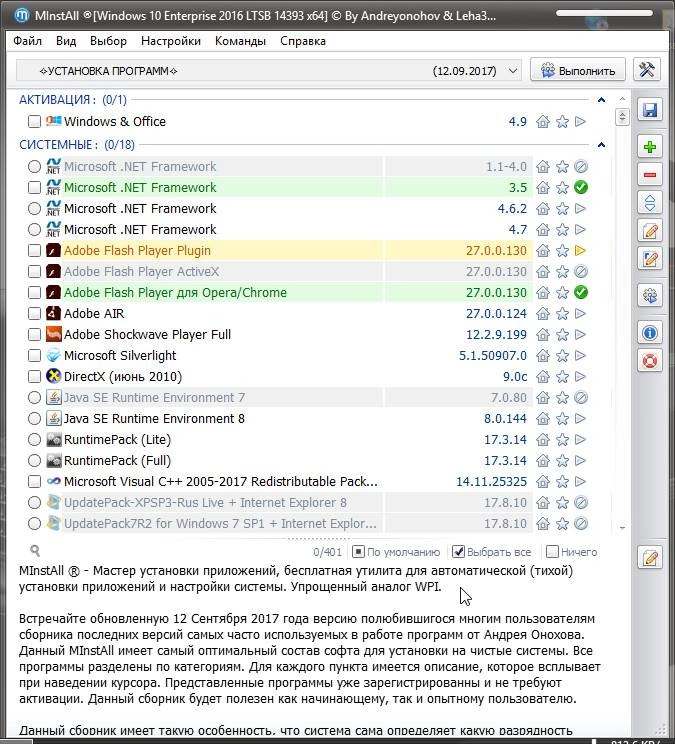Click the blue floppy disk save icon
Image resolution: width=675 pixels, height=744 pixels.
649,110
